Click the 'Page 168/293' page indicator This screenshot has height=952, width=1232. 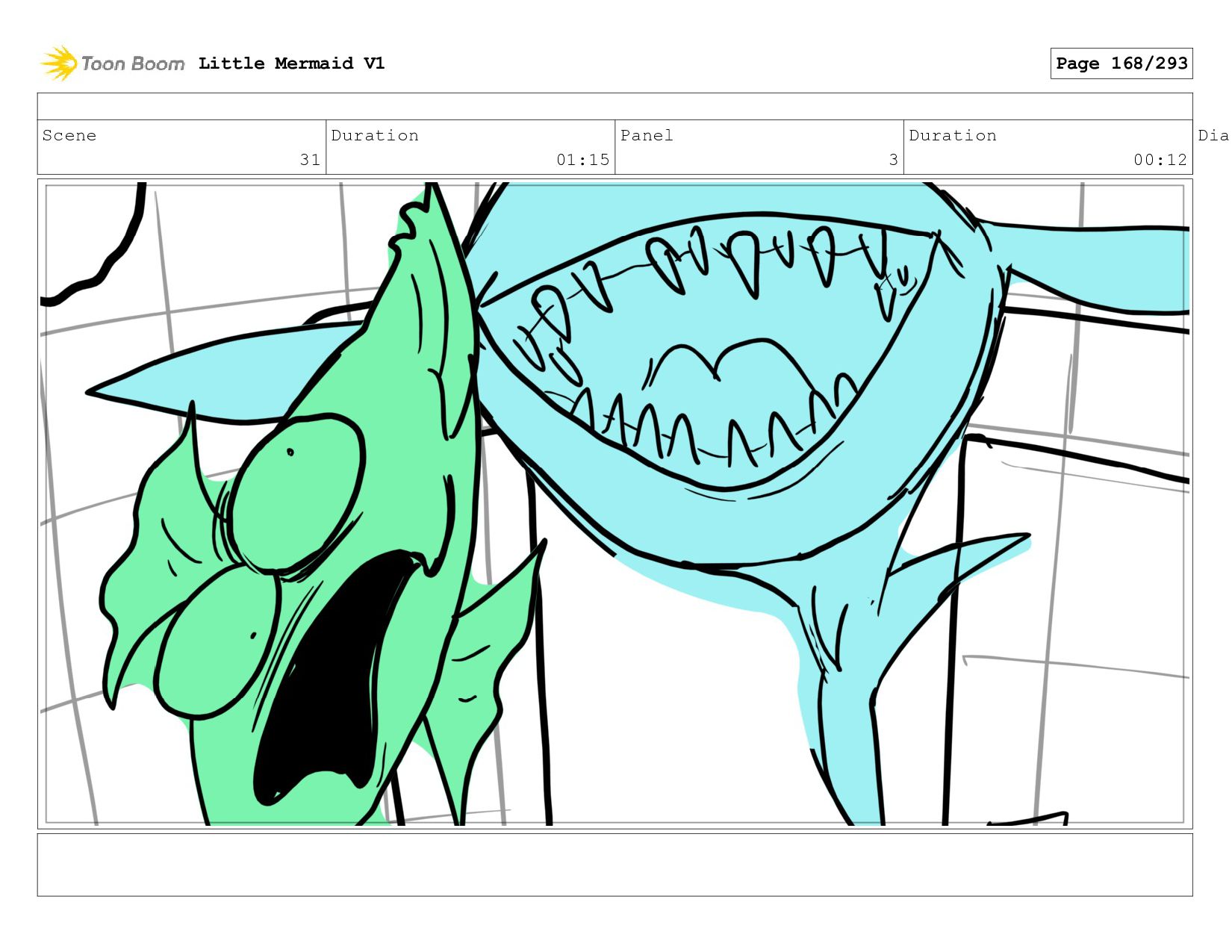1121,63
